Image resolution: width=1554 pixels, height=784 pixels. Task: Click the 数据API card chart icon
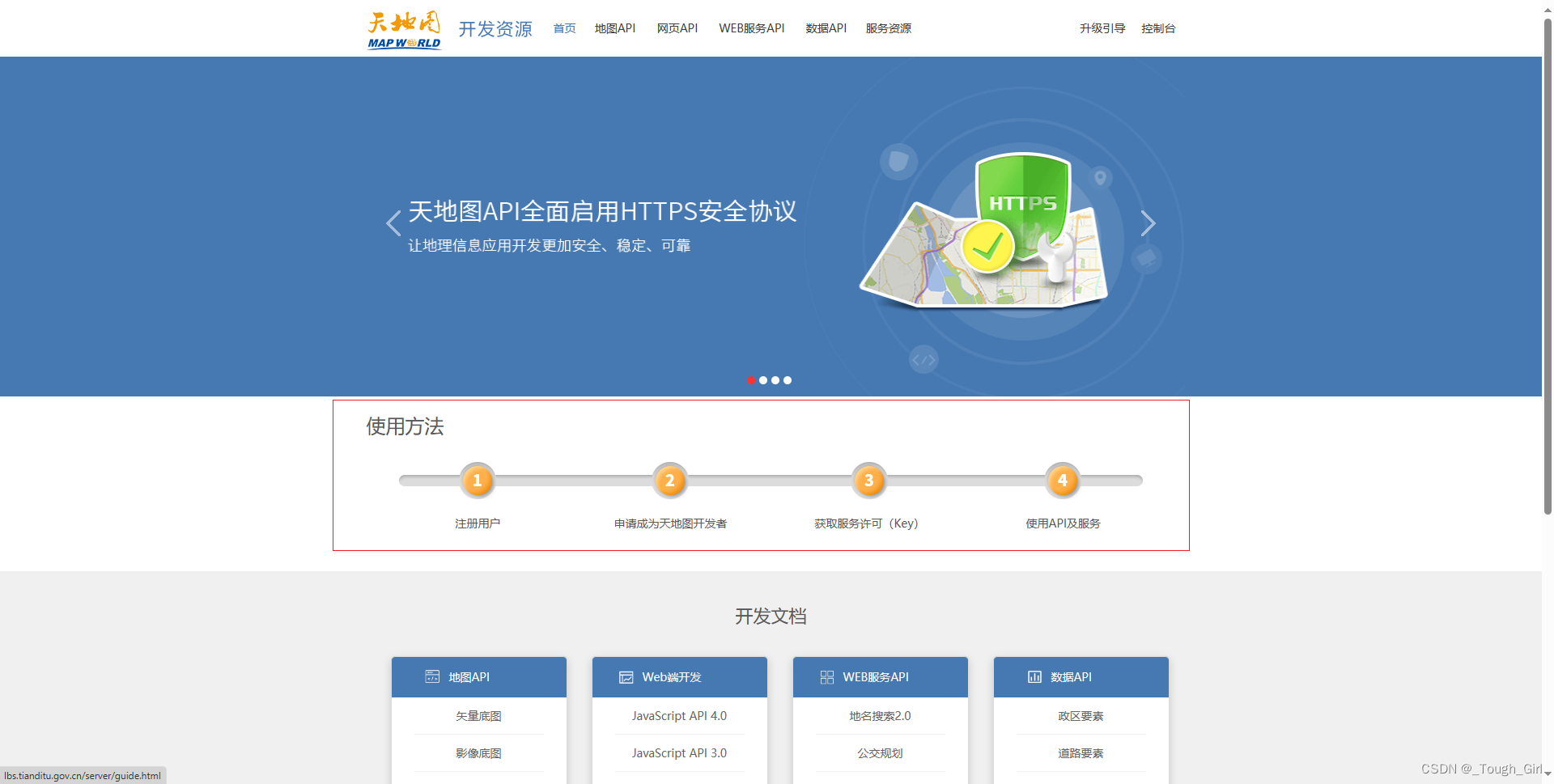click(x=1034, y=677)
